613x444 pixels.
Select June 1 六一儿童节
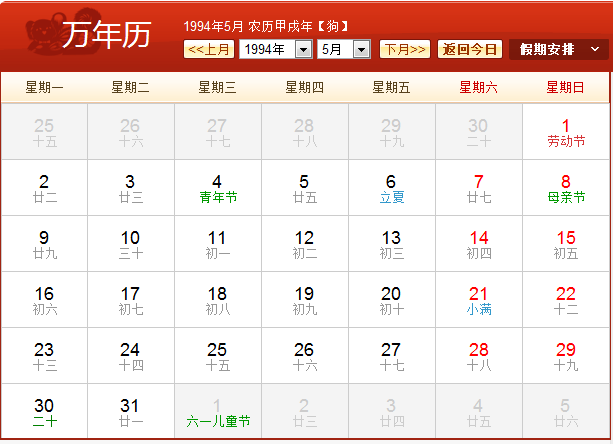[218, 411]
